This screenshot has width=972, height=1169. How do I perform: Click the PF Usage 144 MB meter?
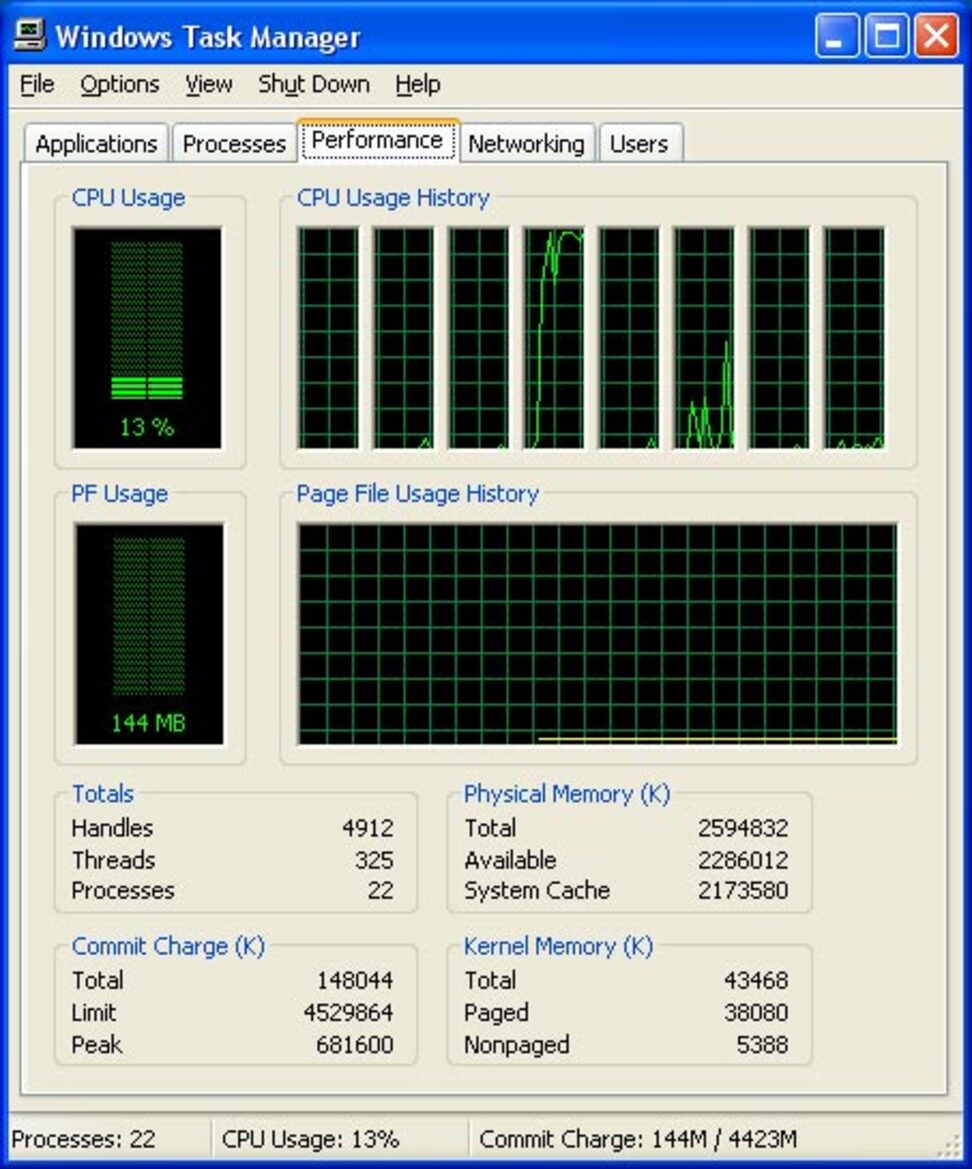coord(149,634)
